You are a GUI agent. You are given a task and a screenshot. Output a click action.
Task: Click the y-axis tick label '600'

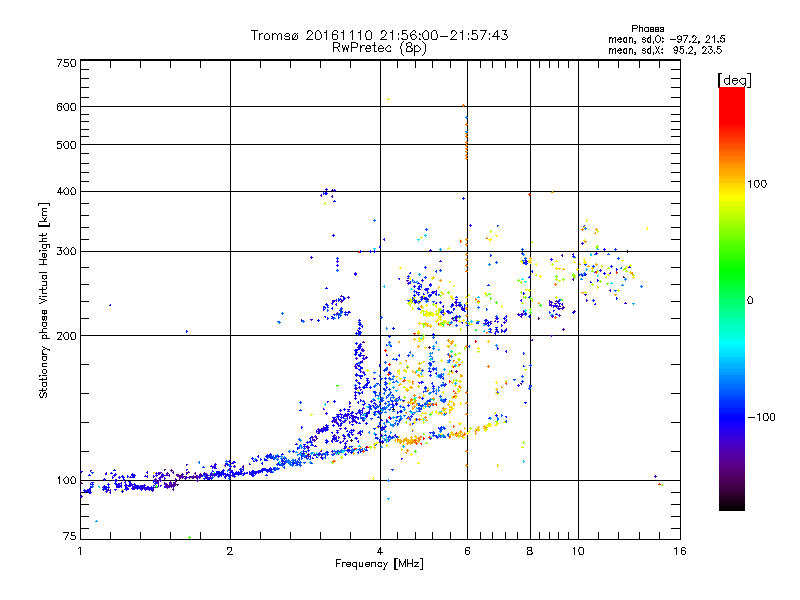(x=67, y=107)
